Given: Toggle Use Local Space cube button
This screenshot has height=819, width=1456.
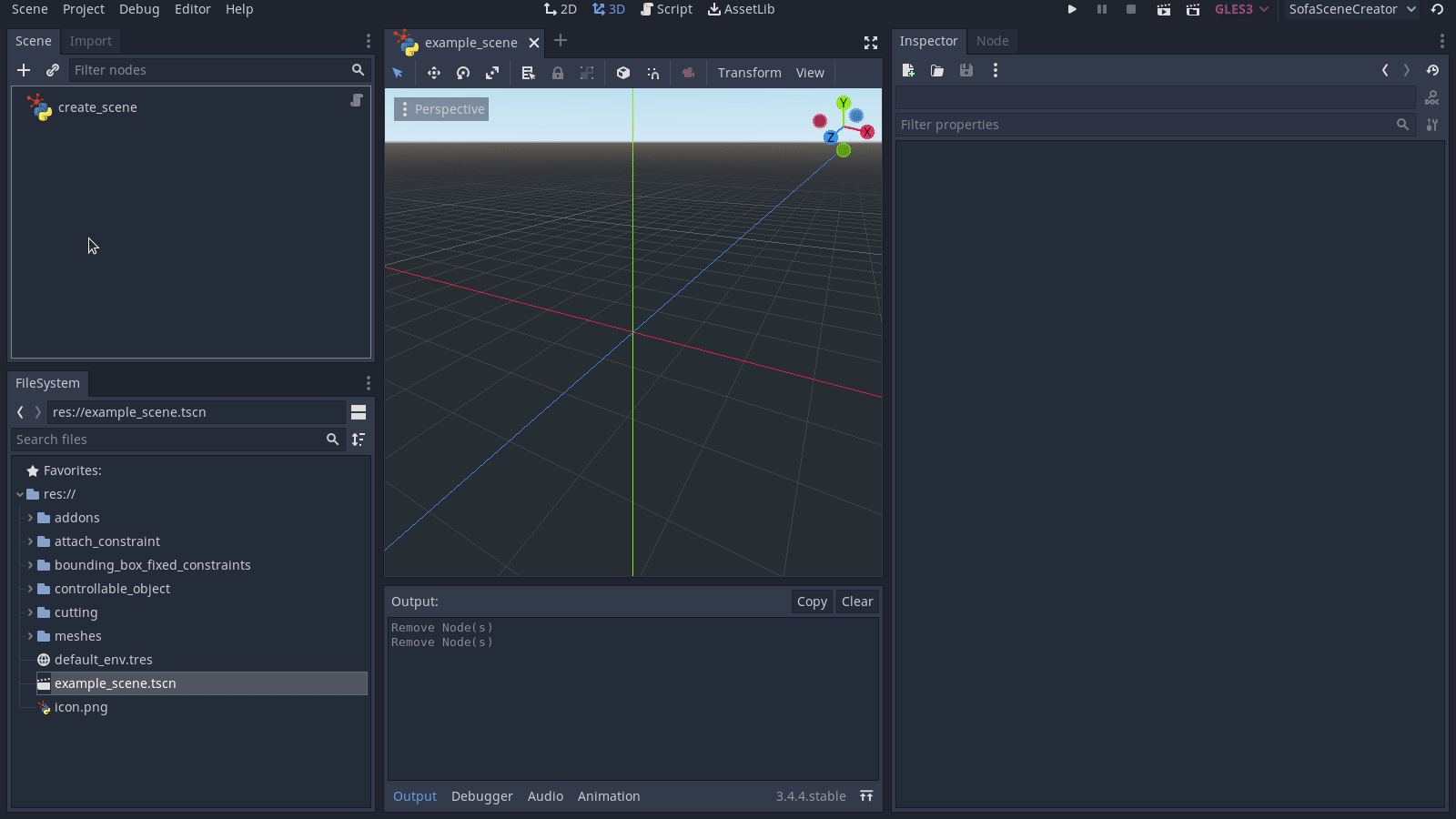Looking at the screenshot, I should pyautogui.click(x=623, y=73).
